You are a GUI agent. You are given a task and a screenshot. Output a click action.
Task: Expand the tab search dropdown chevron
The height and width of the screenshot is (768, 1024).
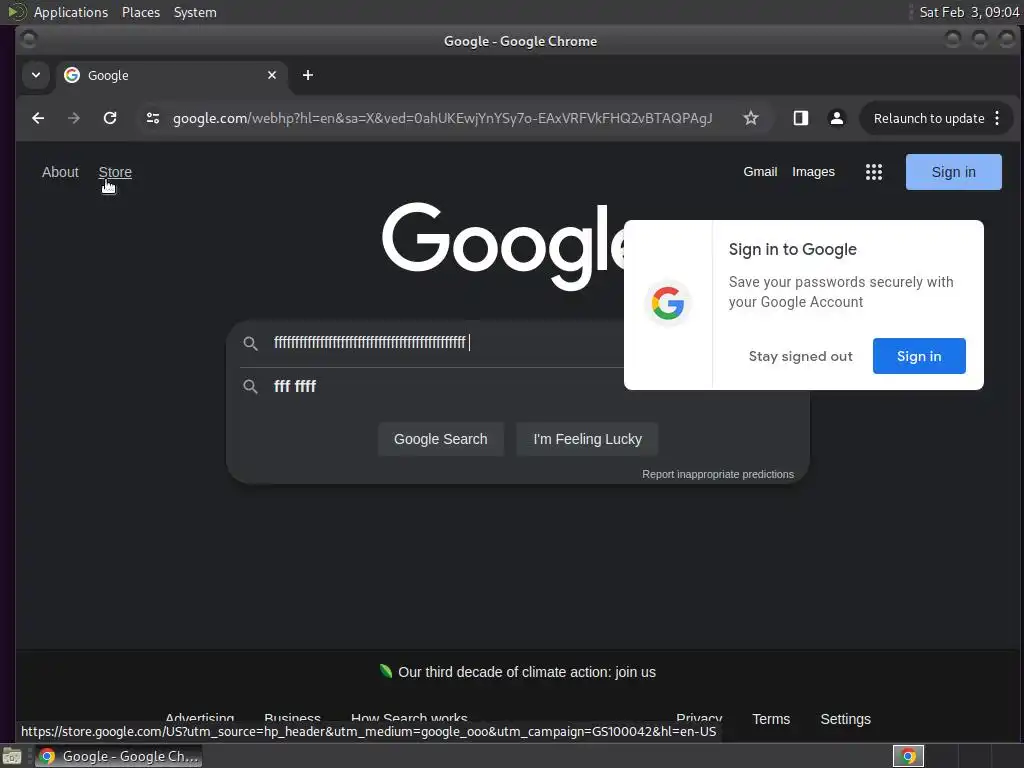point(36,75)
